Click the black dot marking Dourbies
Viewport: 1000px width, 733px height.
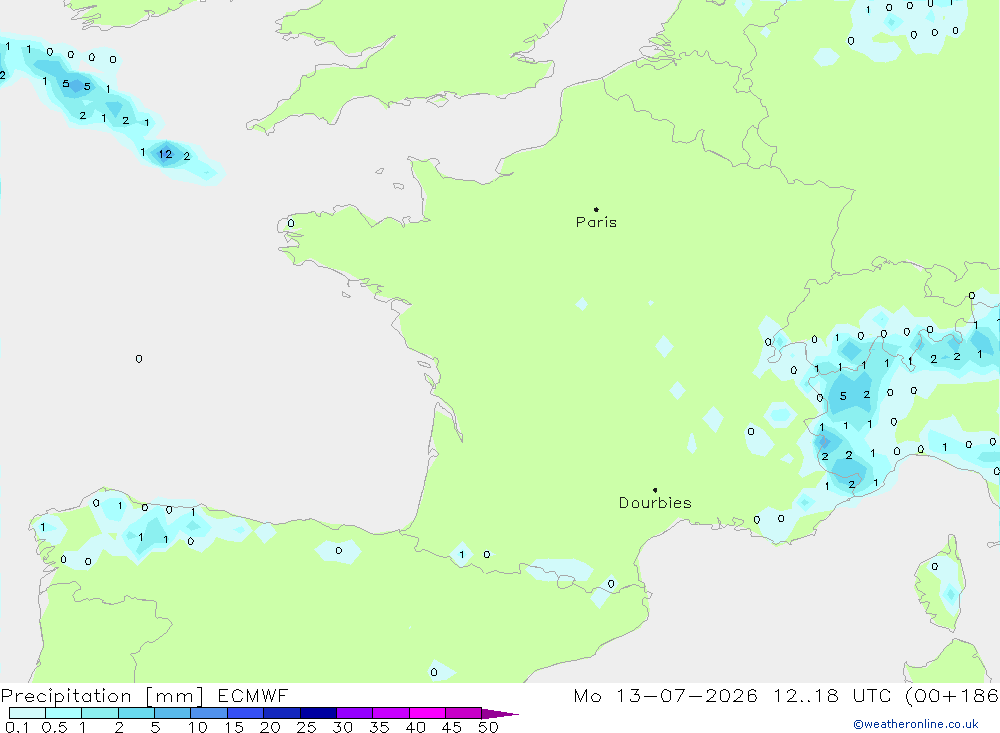tap(655, 490)
